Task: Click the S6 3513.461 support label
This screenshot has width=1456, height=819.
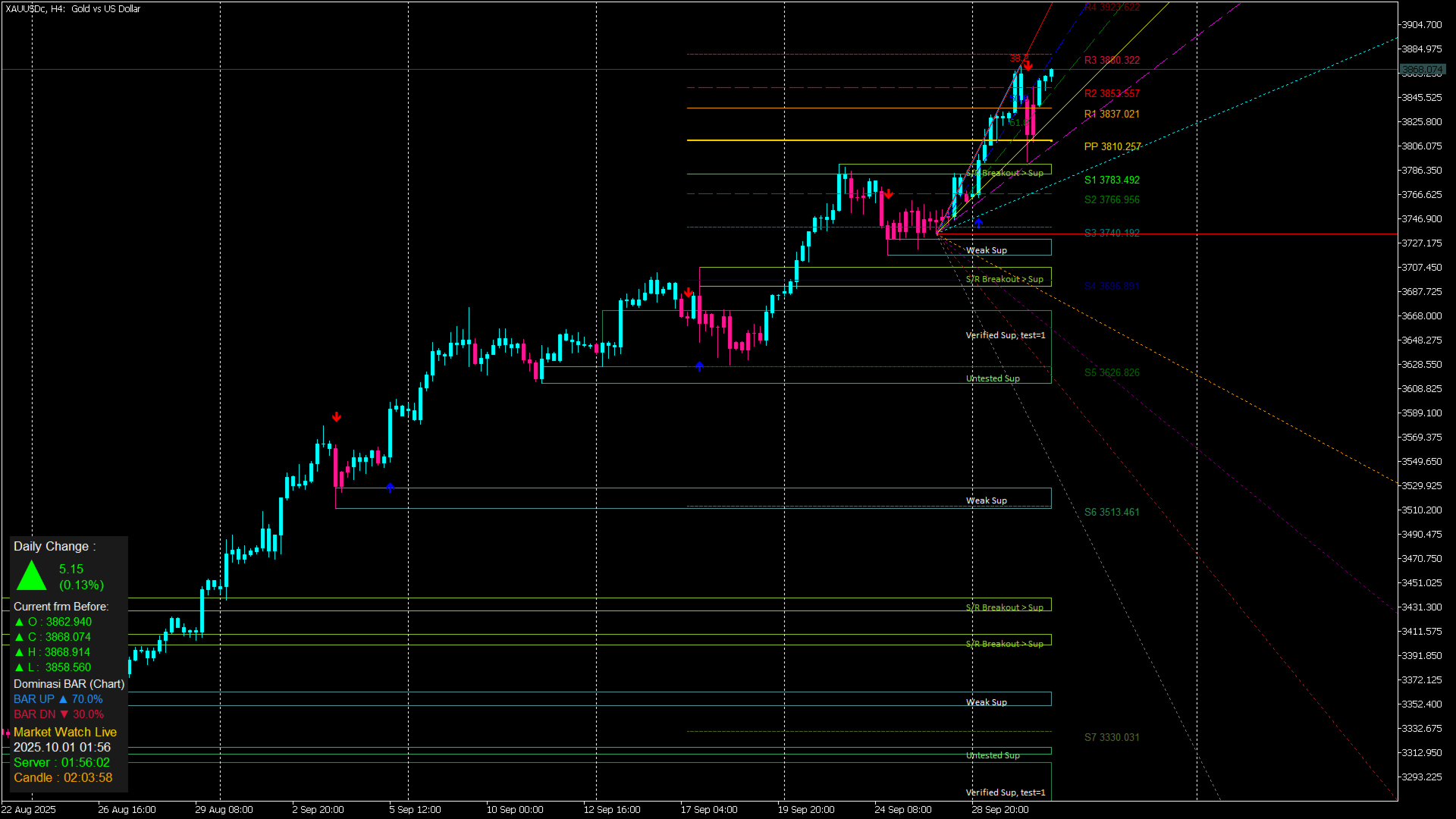Action: click(x=1112, y=512)
